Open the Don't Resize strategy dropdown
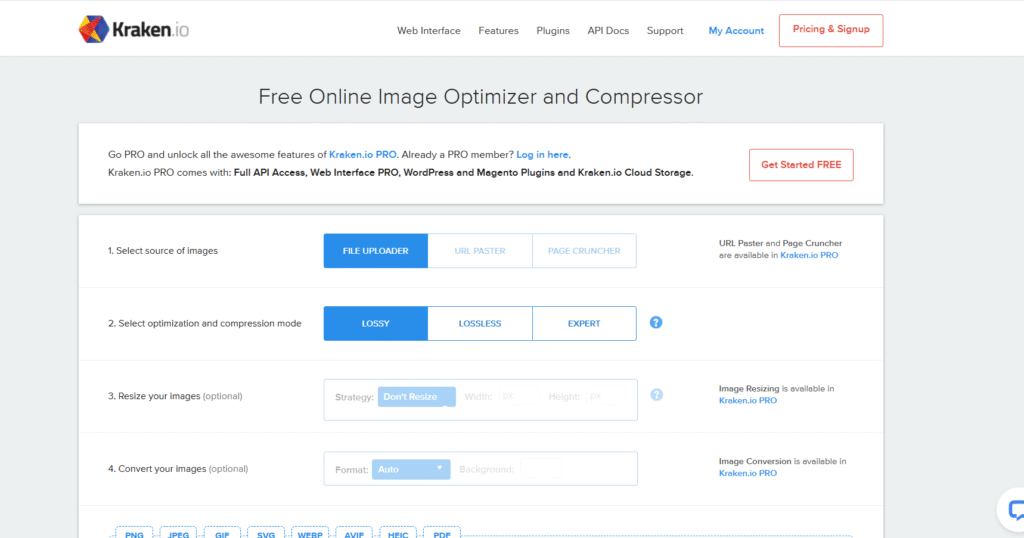1024x538 pixels. coord(417,396)
